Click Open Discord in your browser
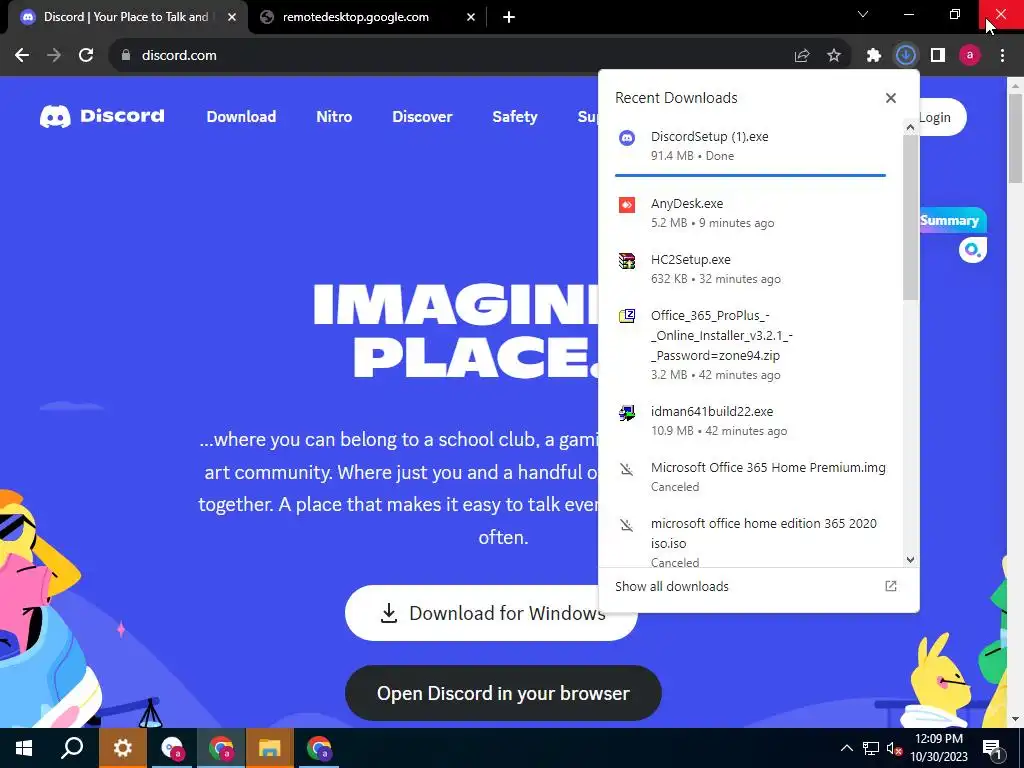Screen dimensions: 1024x768 pyautogui.click(x=503, y=693)
